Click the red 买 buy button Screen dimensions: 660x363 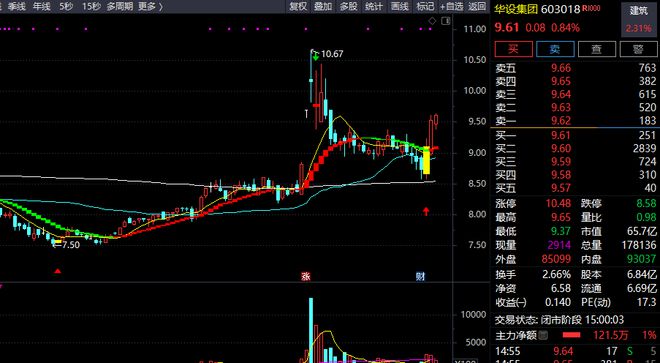click(513, 49)
